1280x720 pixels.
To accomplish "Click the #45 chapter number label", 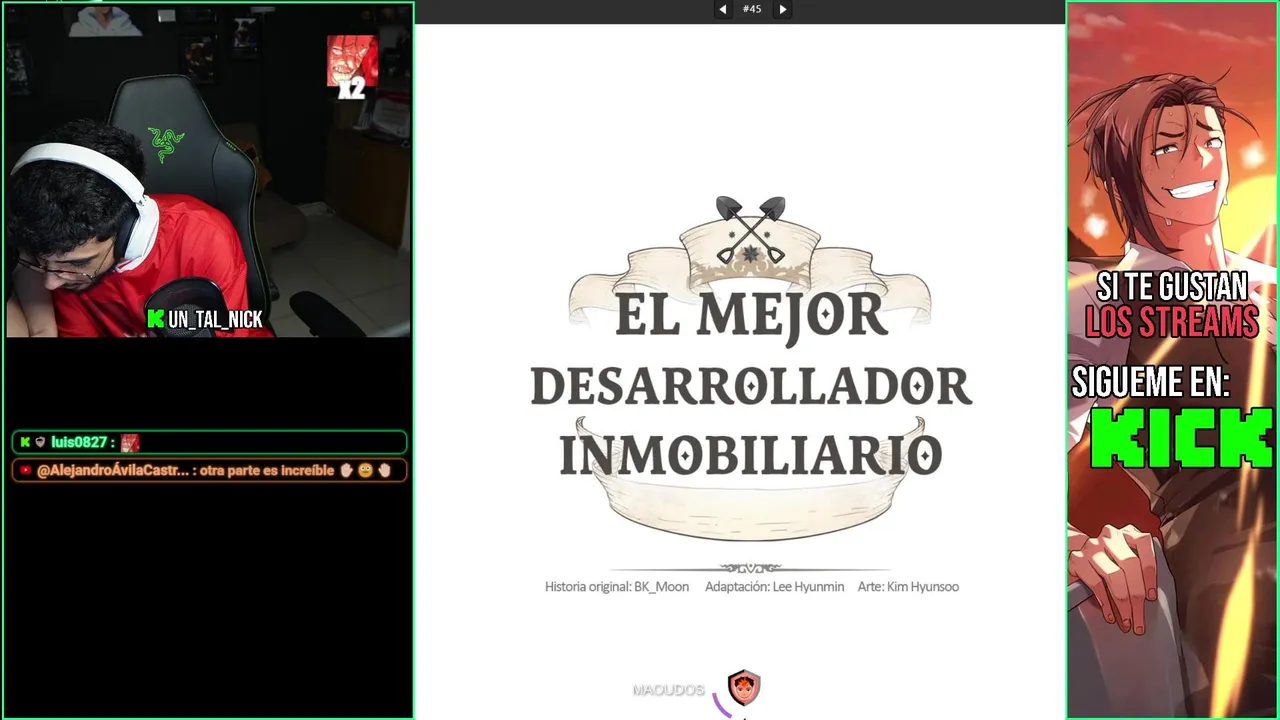I will [752, 9].
